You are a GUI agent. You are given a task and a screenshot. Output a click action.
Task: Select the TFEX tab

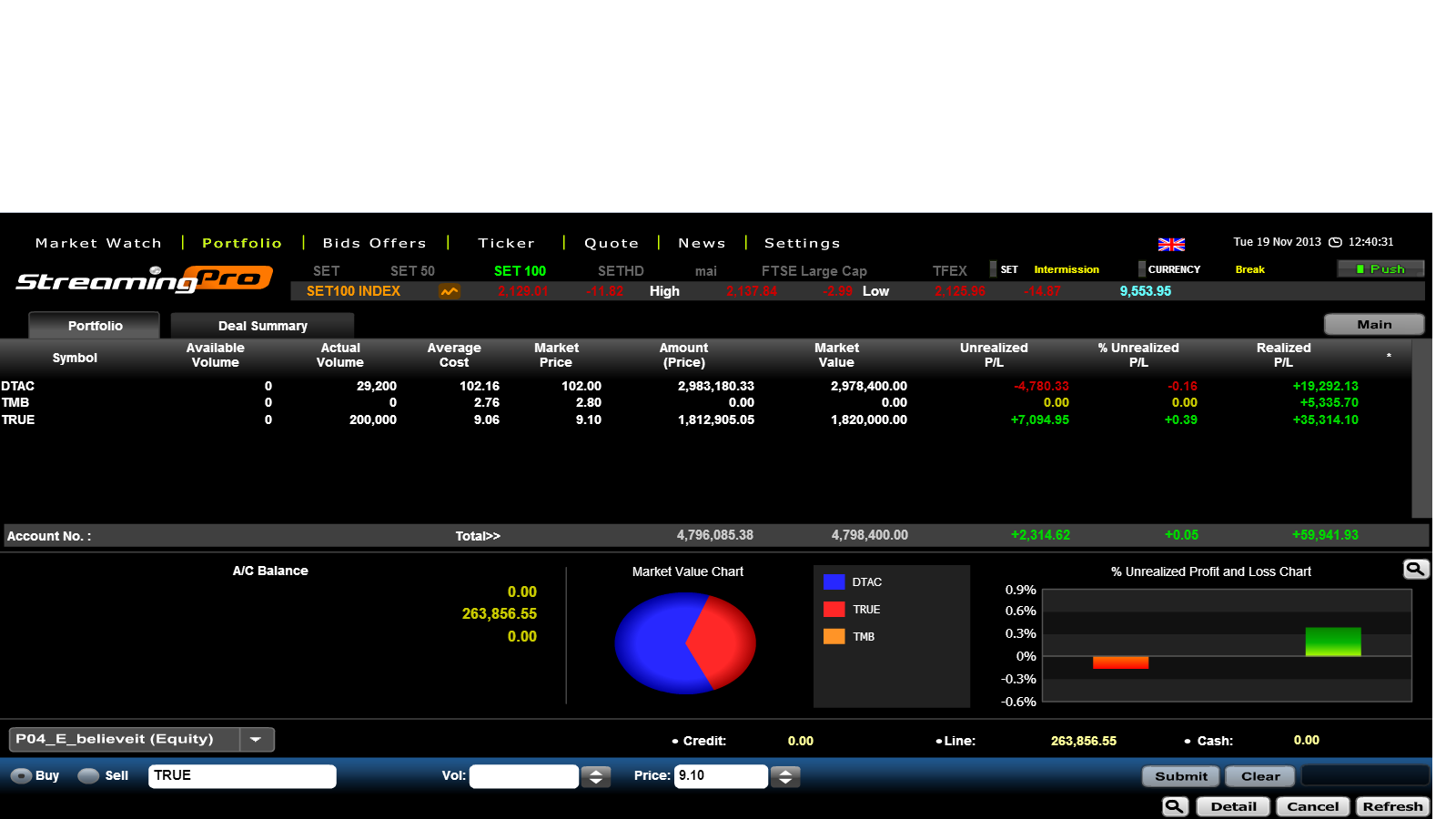click(949, 271)
